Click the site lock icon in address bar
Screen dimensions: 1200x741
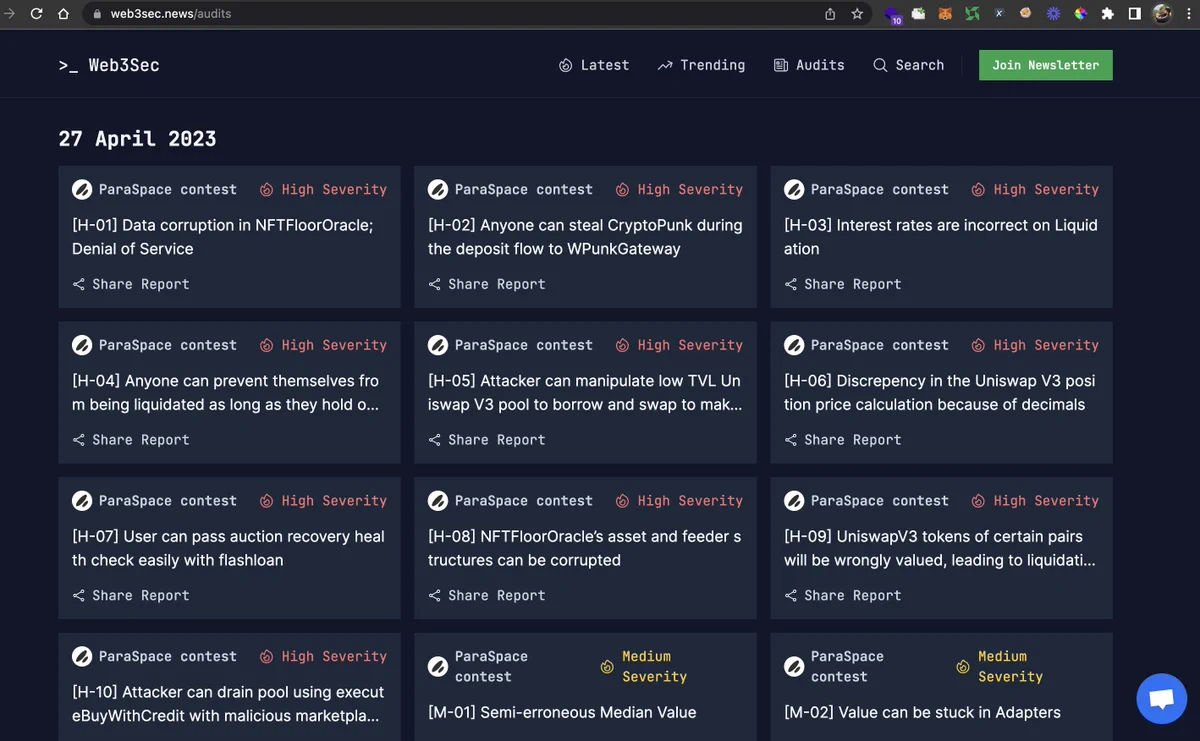click(x=97, y=14)
